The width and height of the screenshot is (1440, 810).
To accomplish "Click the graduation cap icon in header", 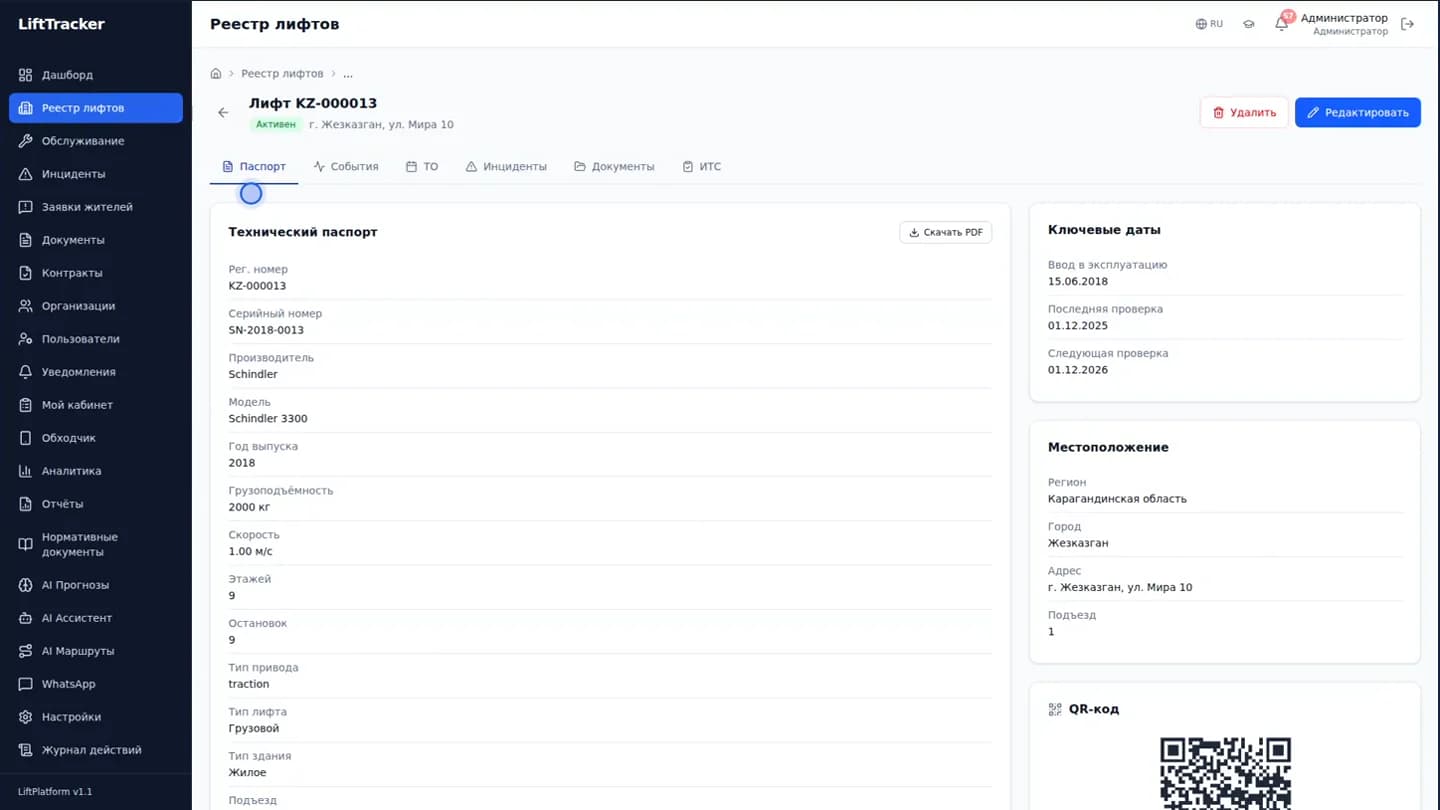I will (x=1249, y=24).
